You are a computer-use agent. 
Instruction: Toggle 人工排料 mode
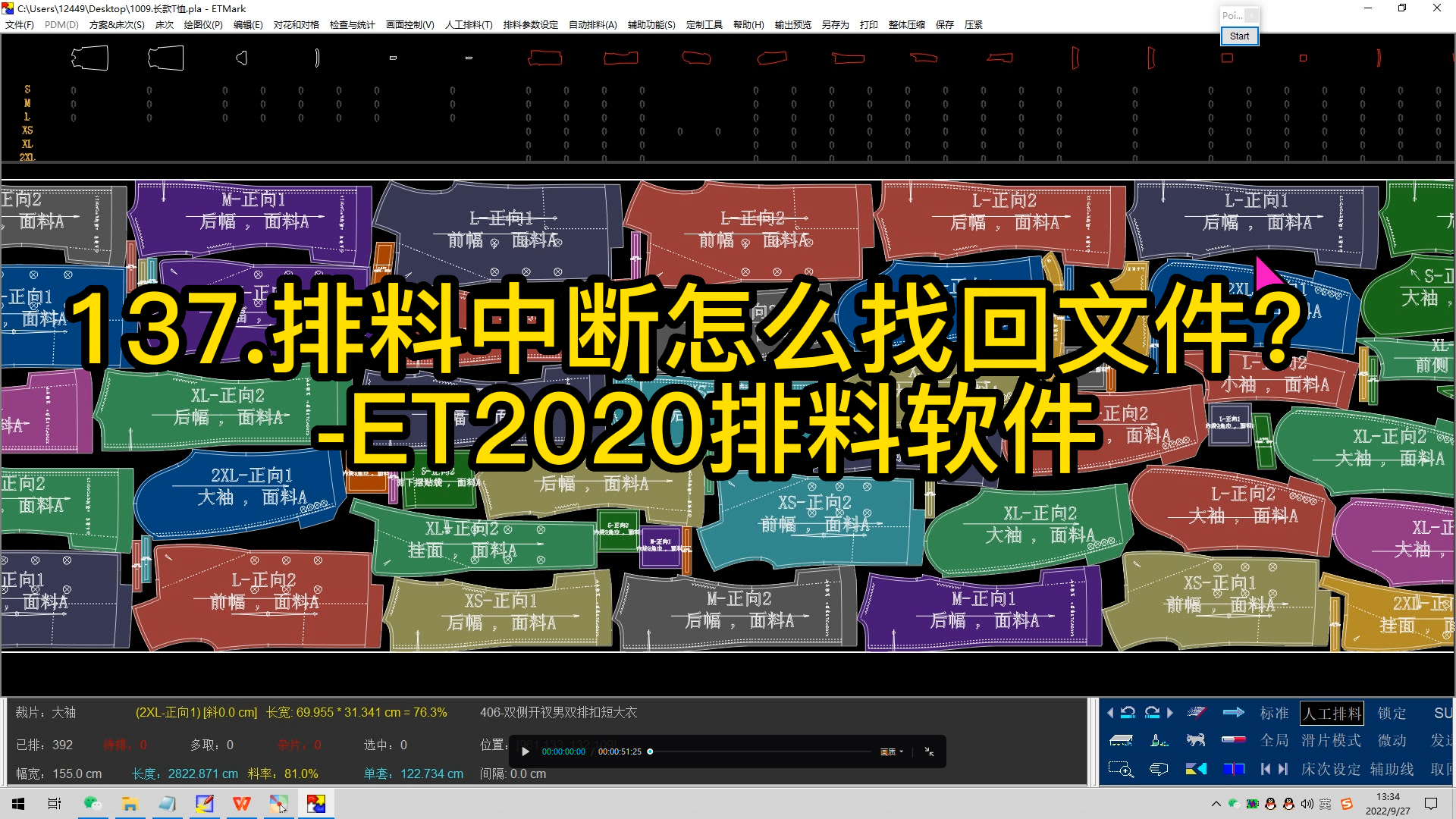point(1332,713)
